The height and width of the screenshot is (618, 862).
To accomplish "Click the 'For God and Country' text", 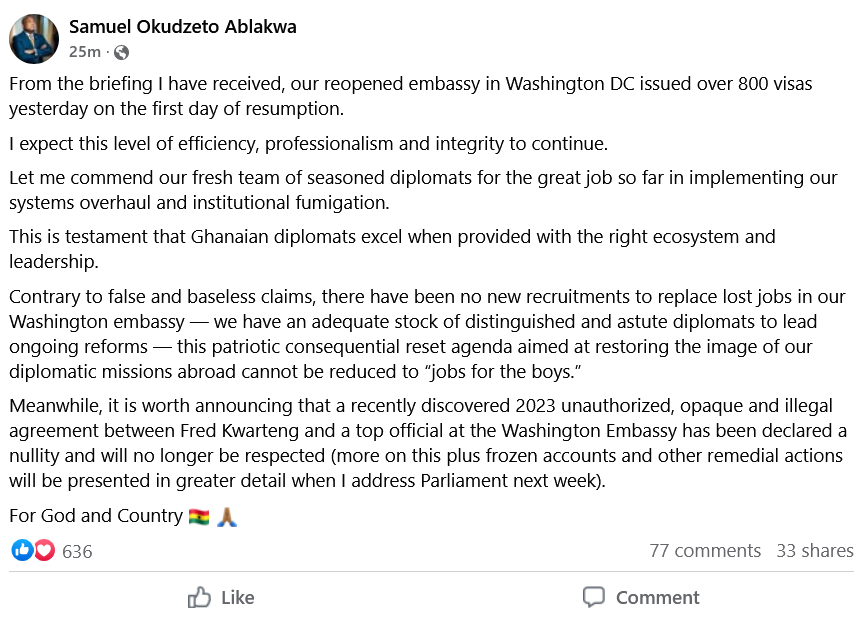I will tap(94, 516).
